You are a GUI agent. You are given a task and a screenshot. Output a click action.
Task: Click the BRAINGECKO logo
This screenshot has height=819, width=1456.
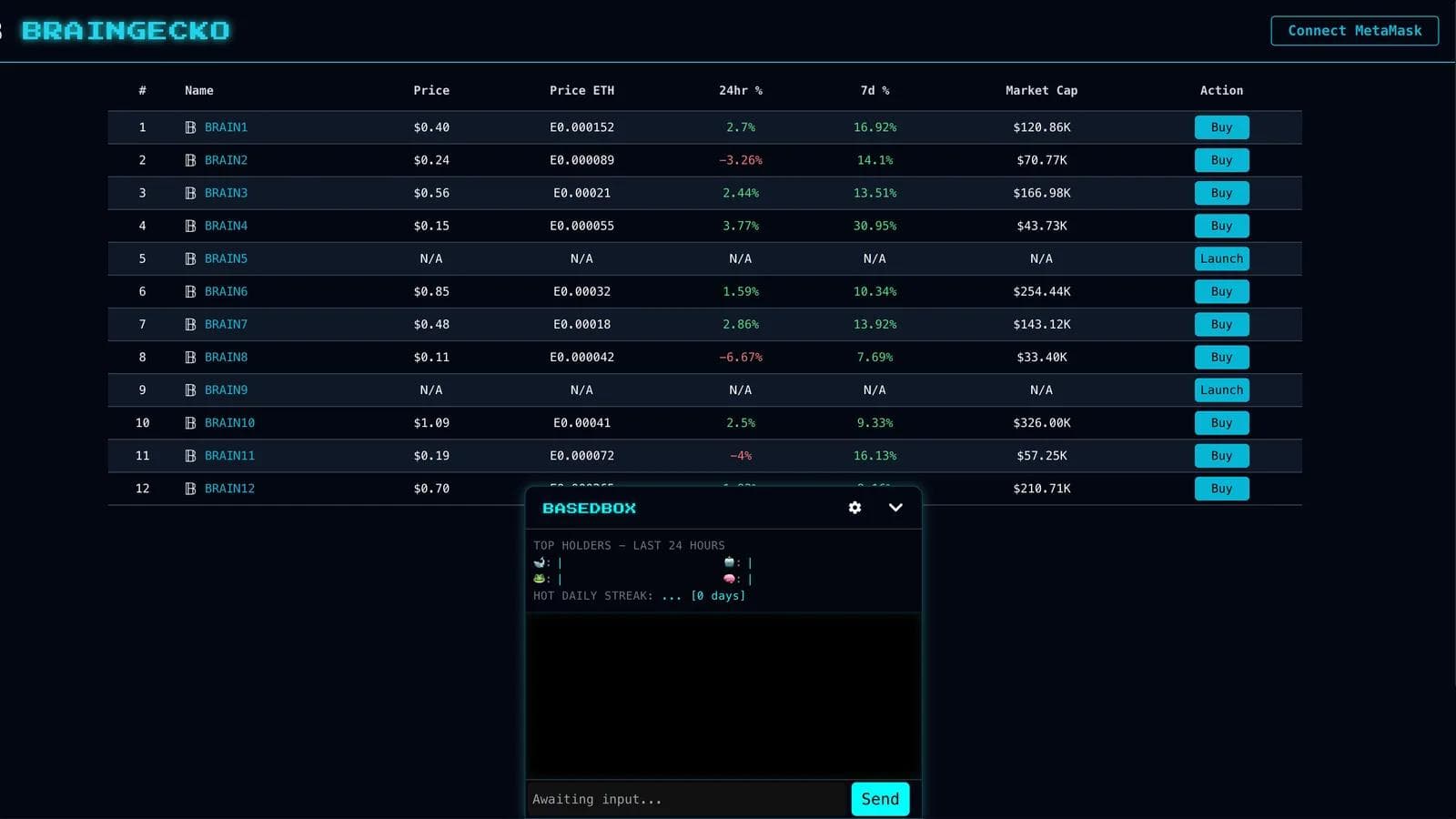click(126, 31)
